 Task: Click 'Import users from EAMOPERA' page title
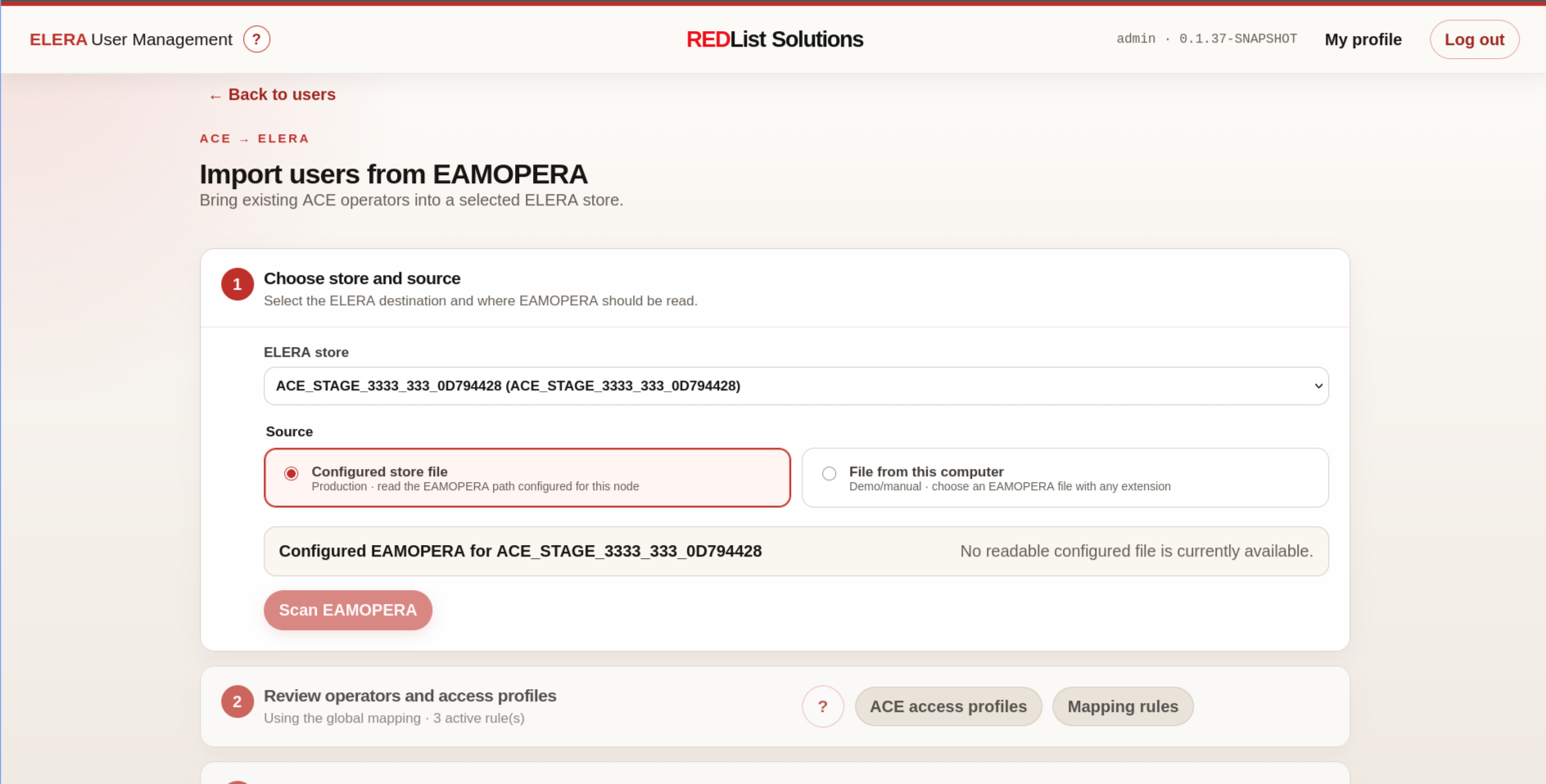point(394,174)
